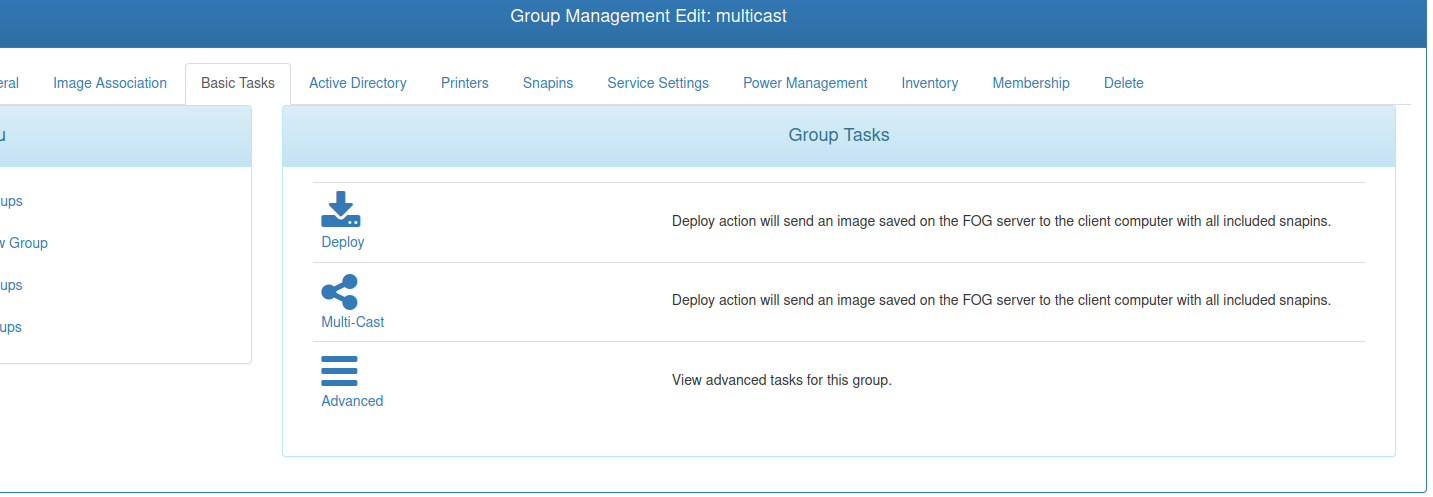Open the Membership tab
Viewport: 1433px width, 497px height.
point(1031,83)
